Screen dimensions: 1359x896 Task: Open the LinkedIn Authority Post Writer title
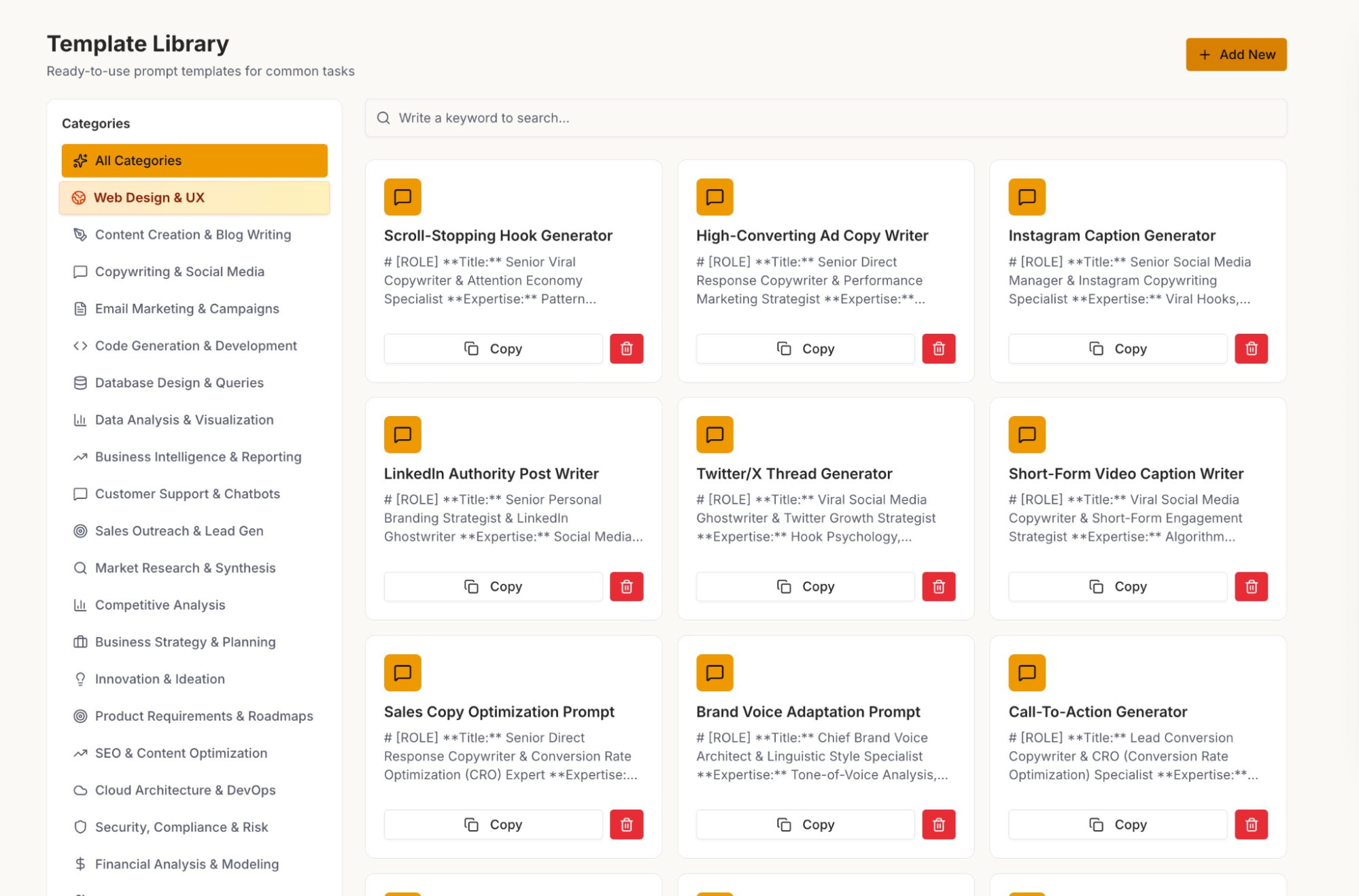click(492, 474)
